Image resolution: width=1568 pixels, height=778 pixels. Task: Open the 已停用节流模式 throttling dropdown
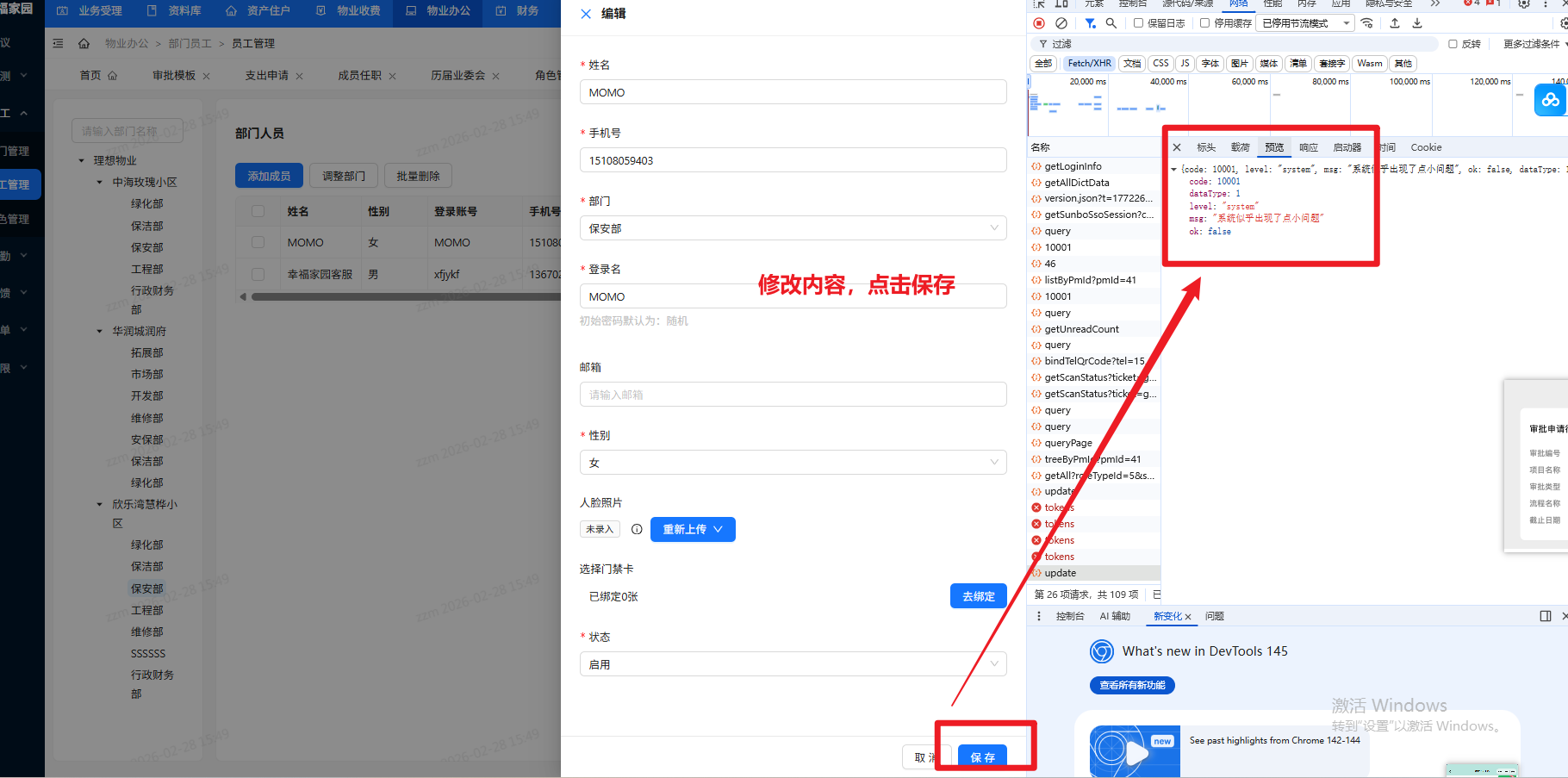pyautogui.click(x=1304, y=23)
